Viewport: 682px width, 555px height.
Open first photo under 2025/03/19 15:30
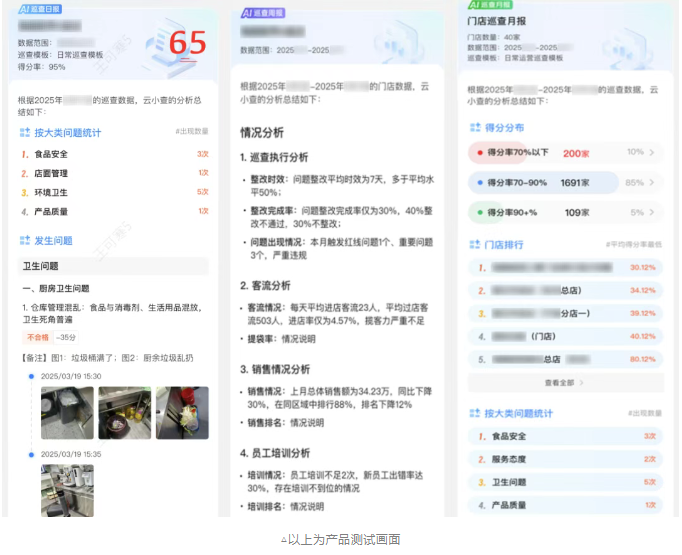coord(67,413)
